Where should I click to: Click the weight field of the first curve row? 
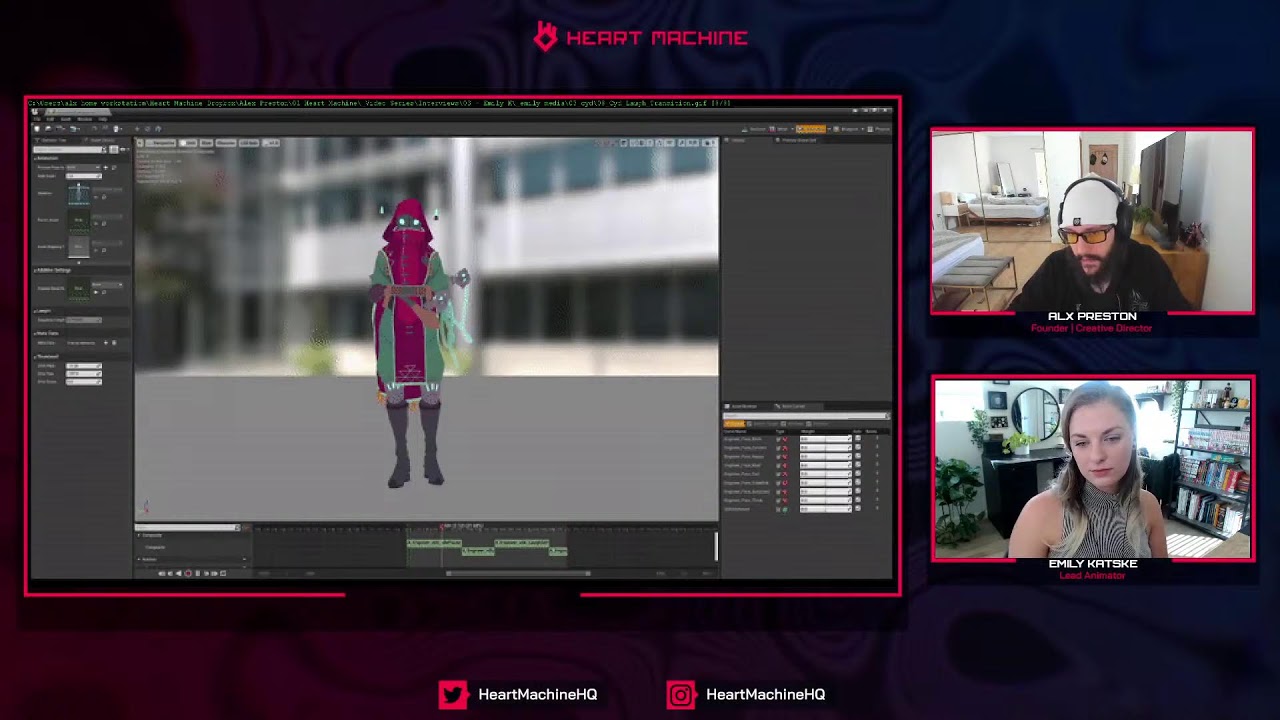pyautogui.click(x=826, y=439)
